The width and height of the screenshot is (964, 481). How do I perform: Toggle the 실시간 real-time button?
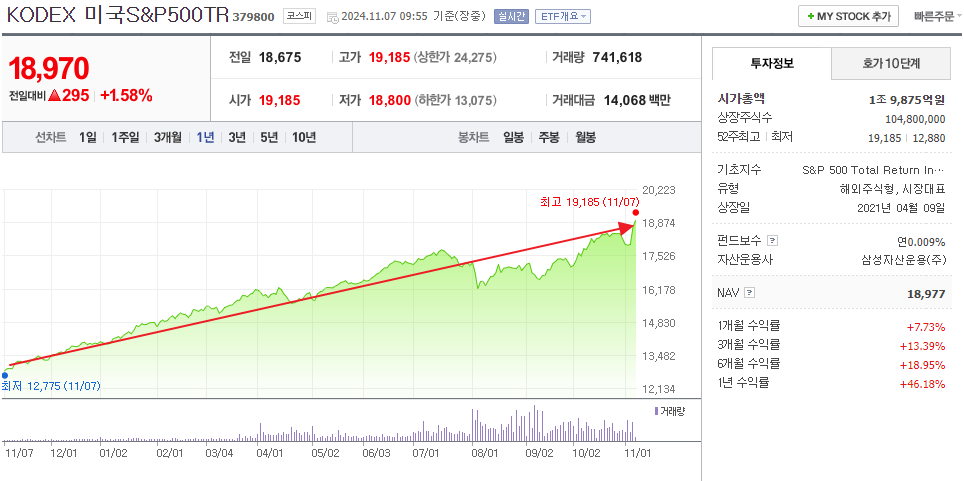pos(511,17)
